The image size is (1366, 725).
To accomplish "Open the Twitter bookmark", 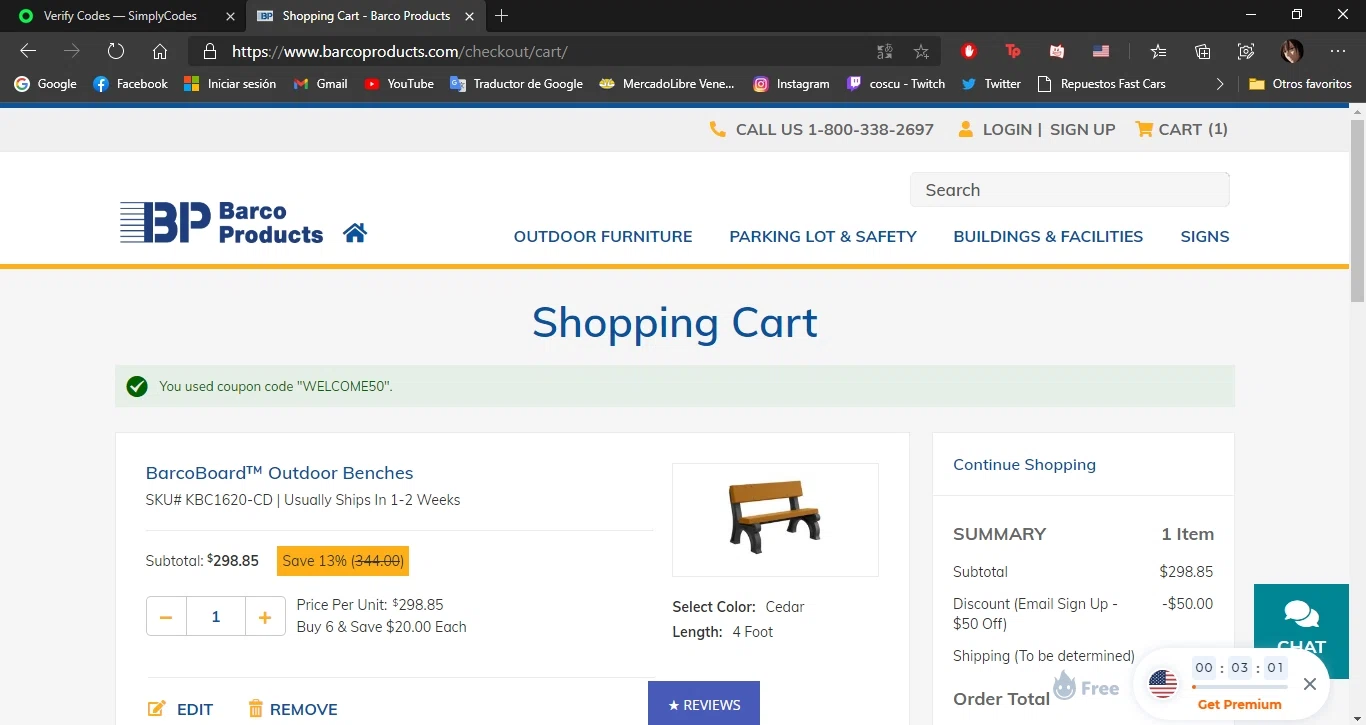I will tap(991, 84).
